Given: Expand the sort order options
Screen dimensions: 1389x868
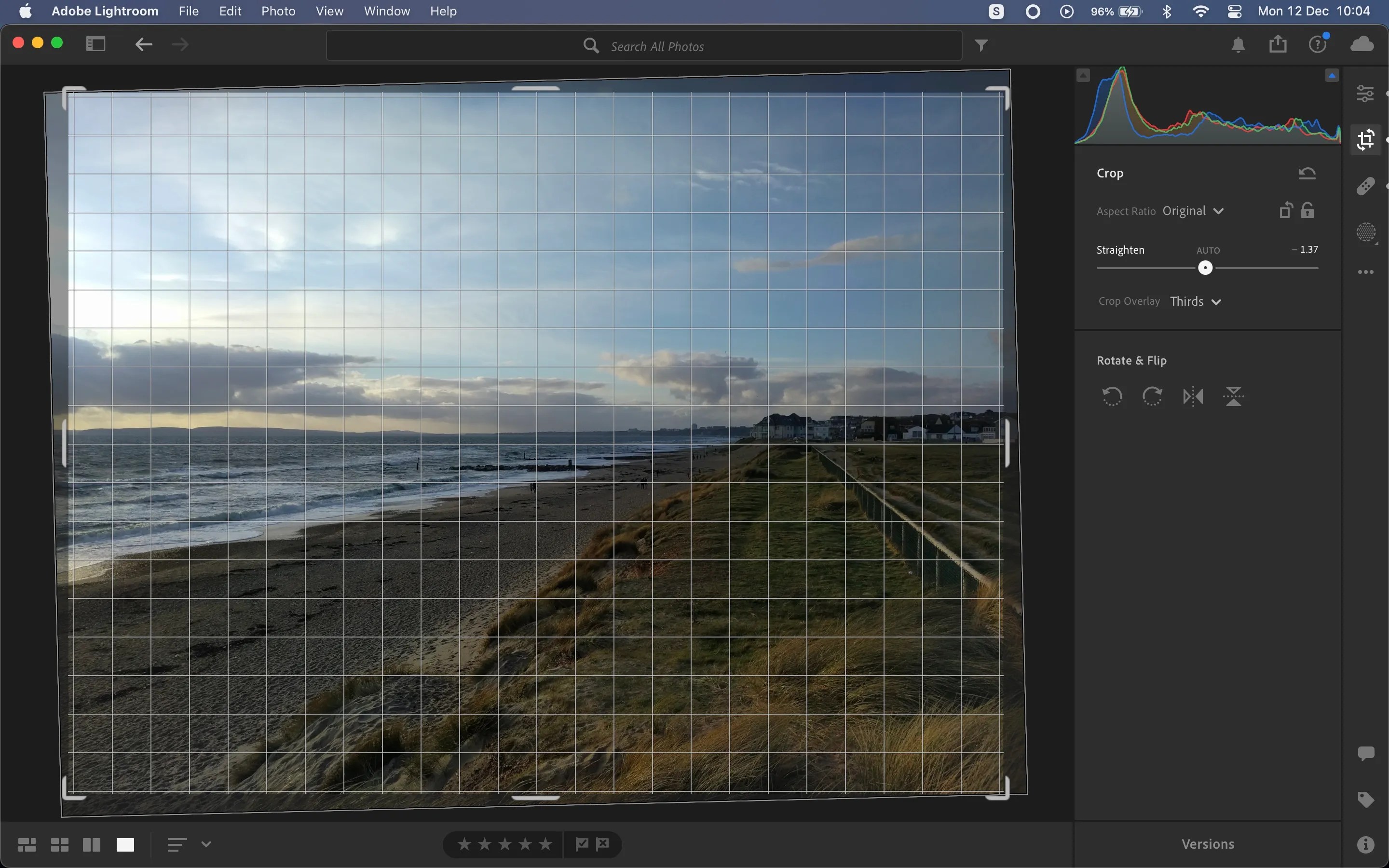Looking at the screenshot, I should point(205,844).
